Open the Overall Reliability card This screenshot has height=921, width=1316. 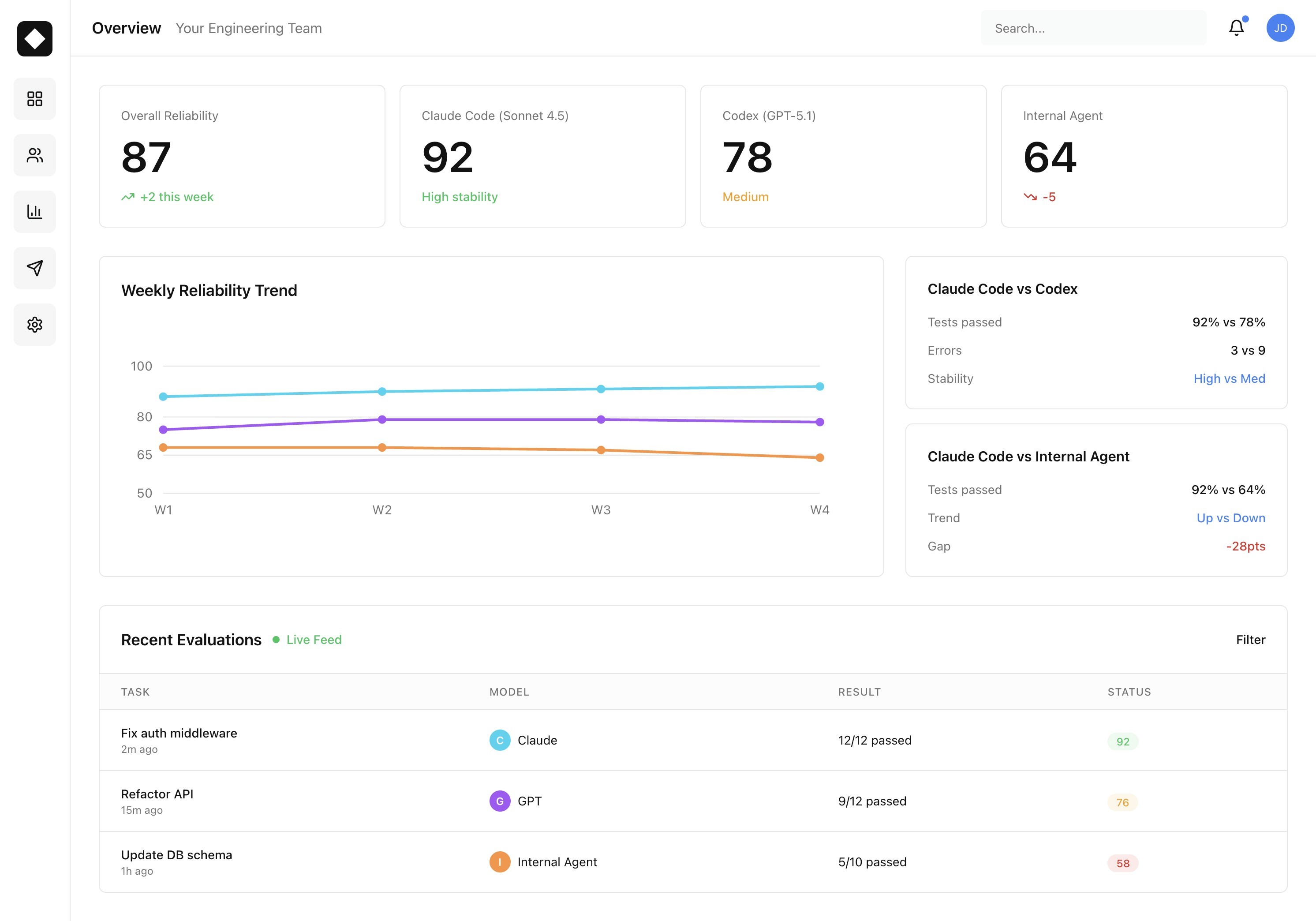(242, 156)
